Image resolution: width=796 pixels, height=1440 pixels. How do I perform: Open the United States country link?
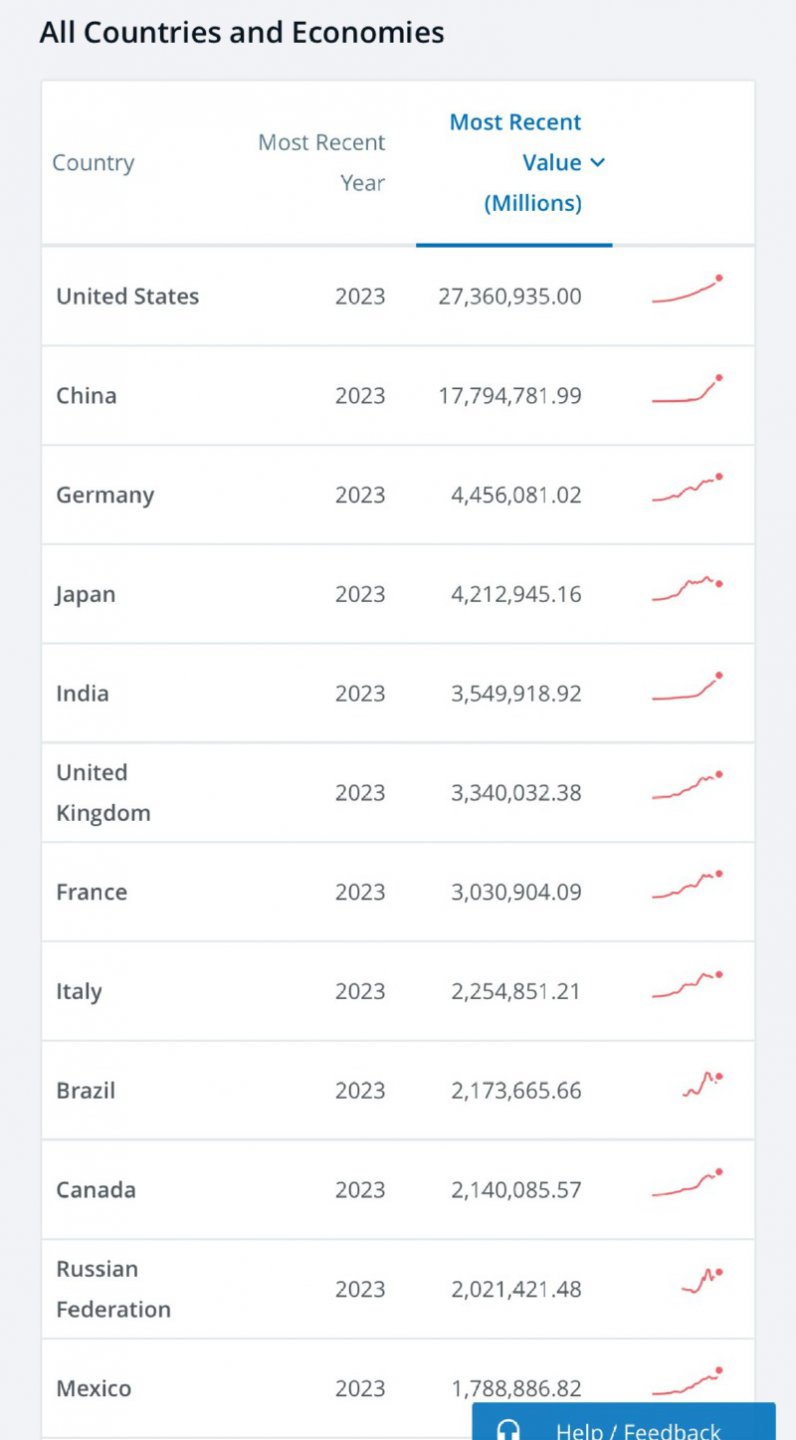[127, 296]
